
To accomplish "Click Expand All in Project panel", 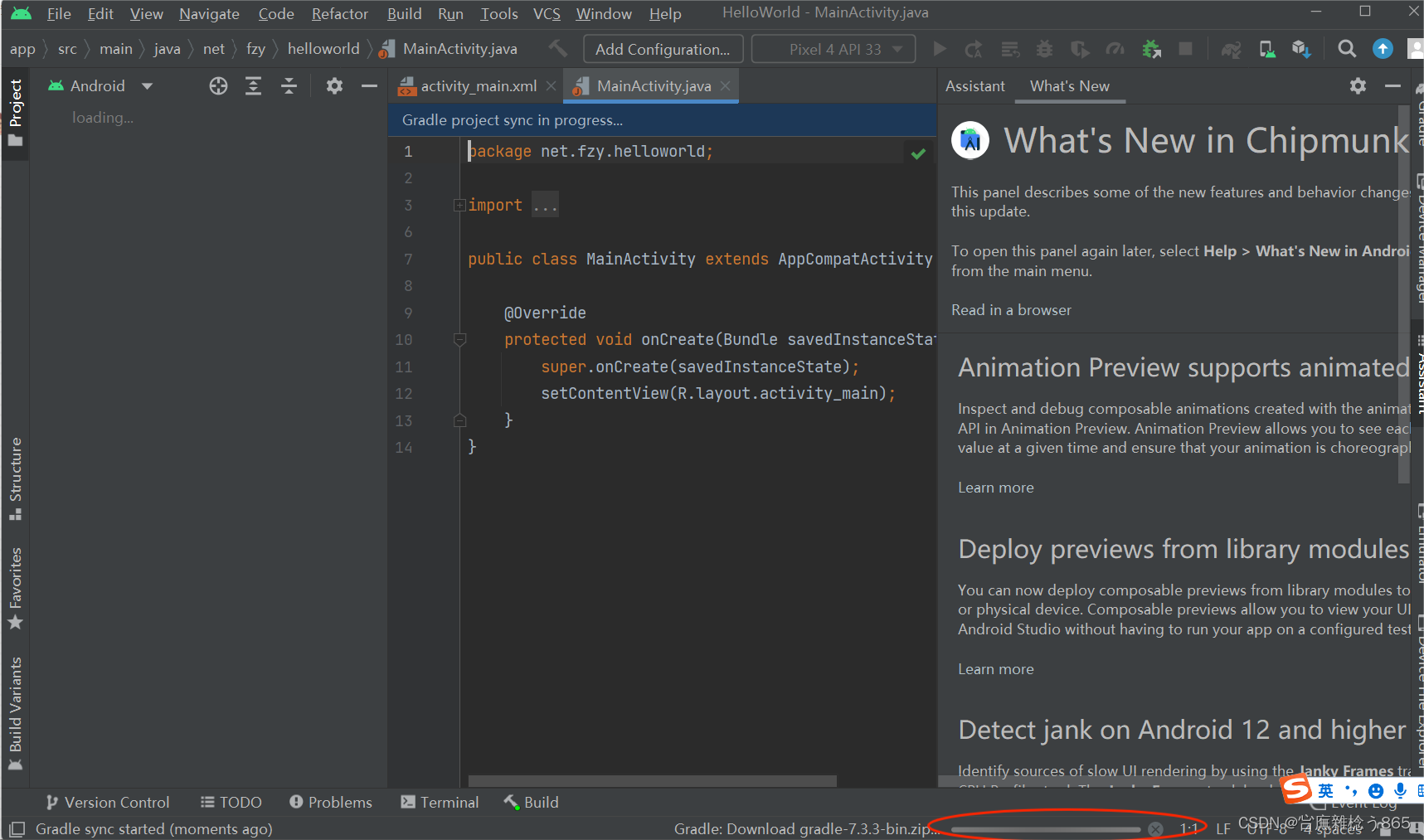I will pos(253,85).
